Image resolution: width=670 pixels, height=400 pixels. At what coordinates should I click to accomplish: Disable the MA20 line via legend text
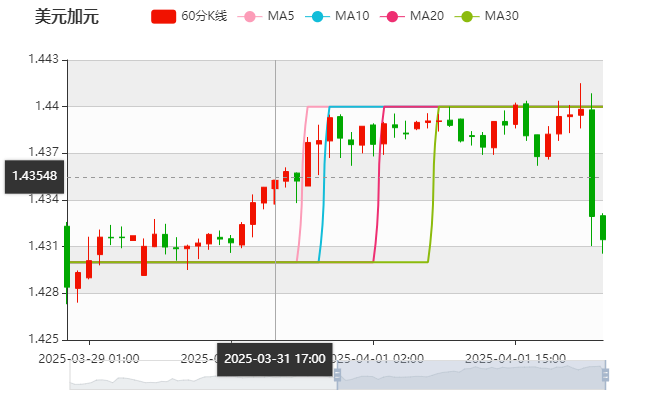point(426,17)
